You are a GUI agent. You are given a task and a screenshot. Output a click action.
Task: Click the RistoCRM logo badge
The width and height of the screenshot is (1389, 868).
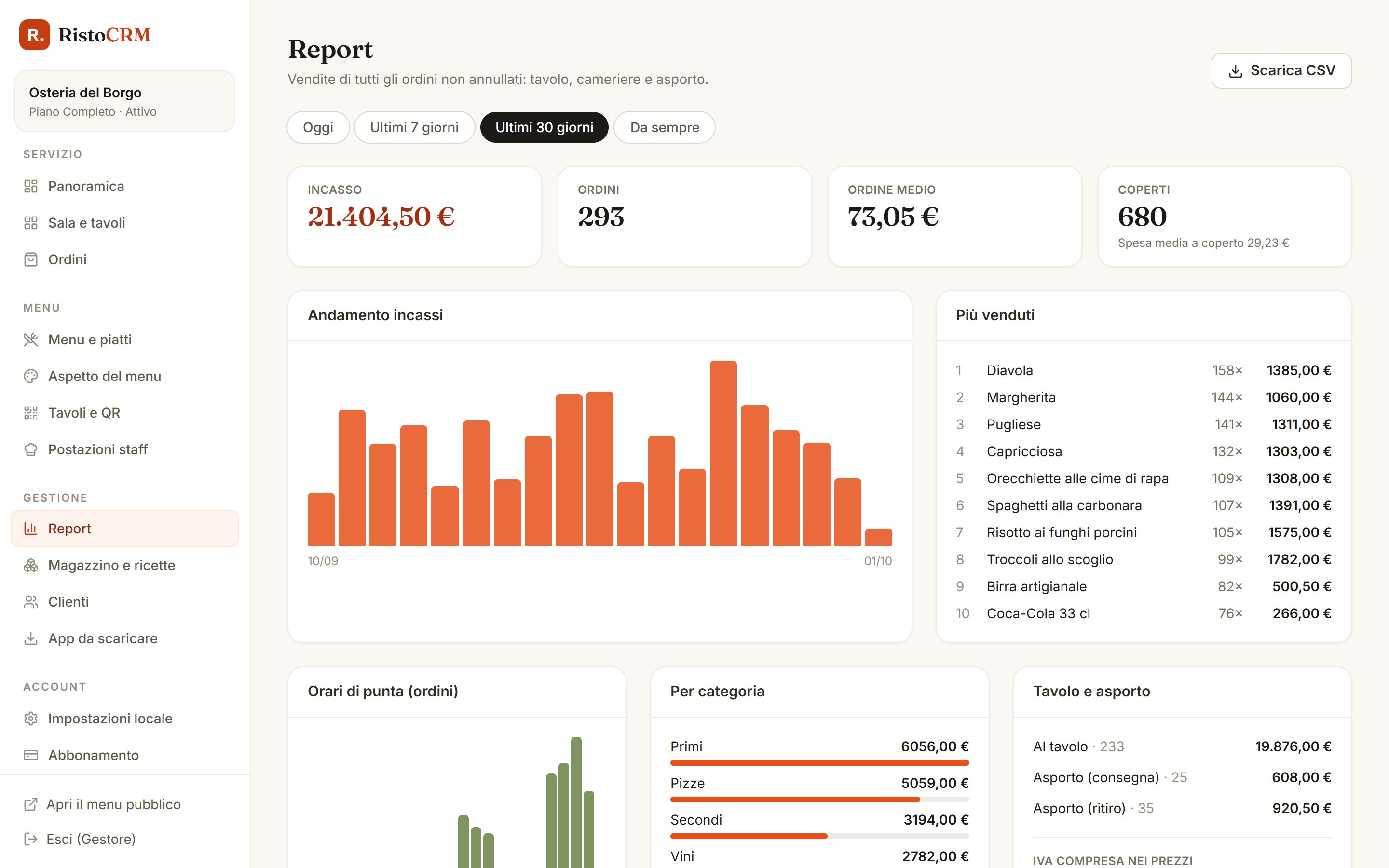[34, 35]
